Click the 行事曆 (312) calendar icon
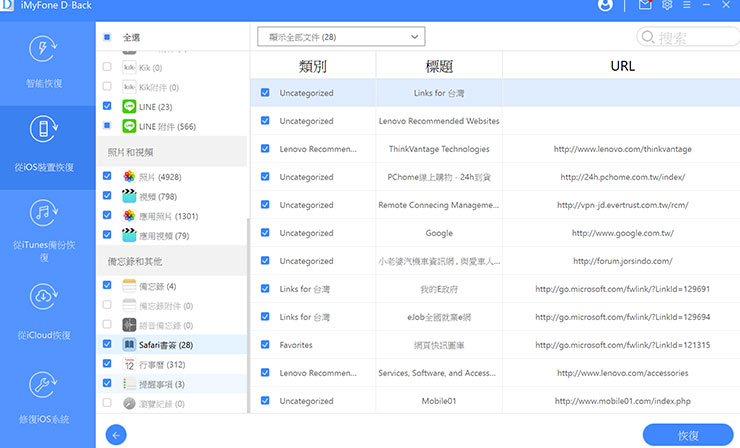The width and height of the screenshot is (740, 448). tap(129, 364)
